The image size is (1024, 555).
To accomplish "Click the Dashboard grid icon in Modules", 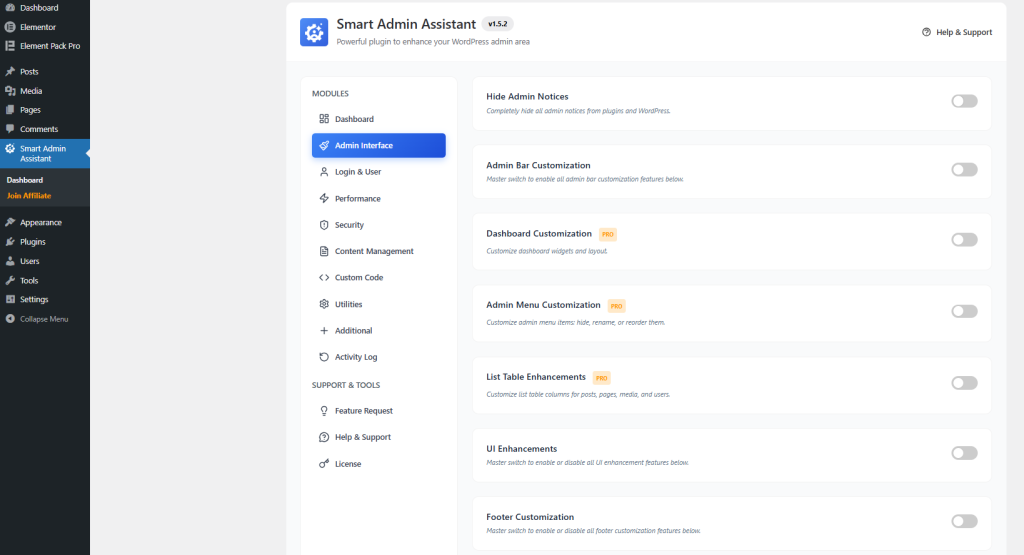I will pyautogui.click(x=324, y=119).
